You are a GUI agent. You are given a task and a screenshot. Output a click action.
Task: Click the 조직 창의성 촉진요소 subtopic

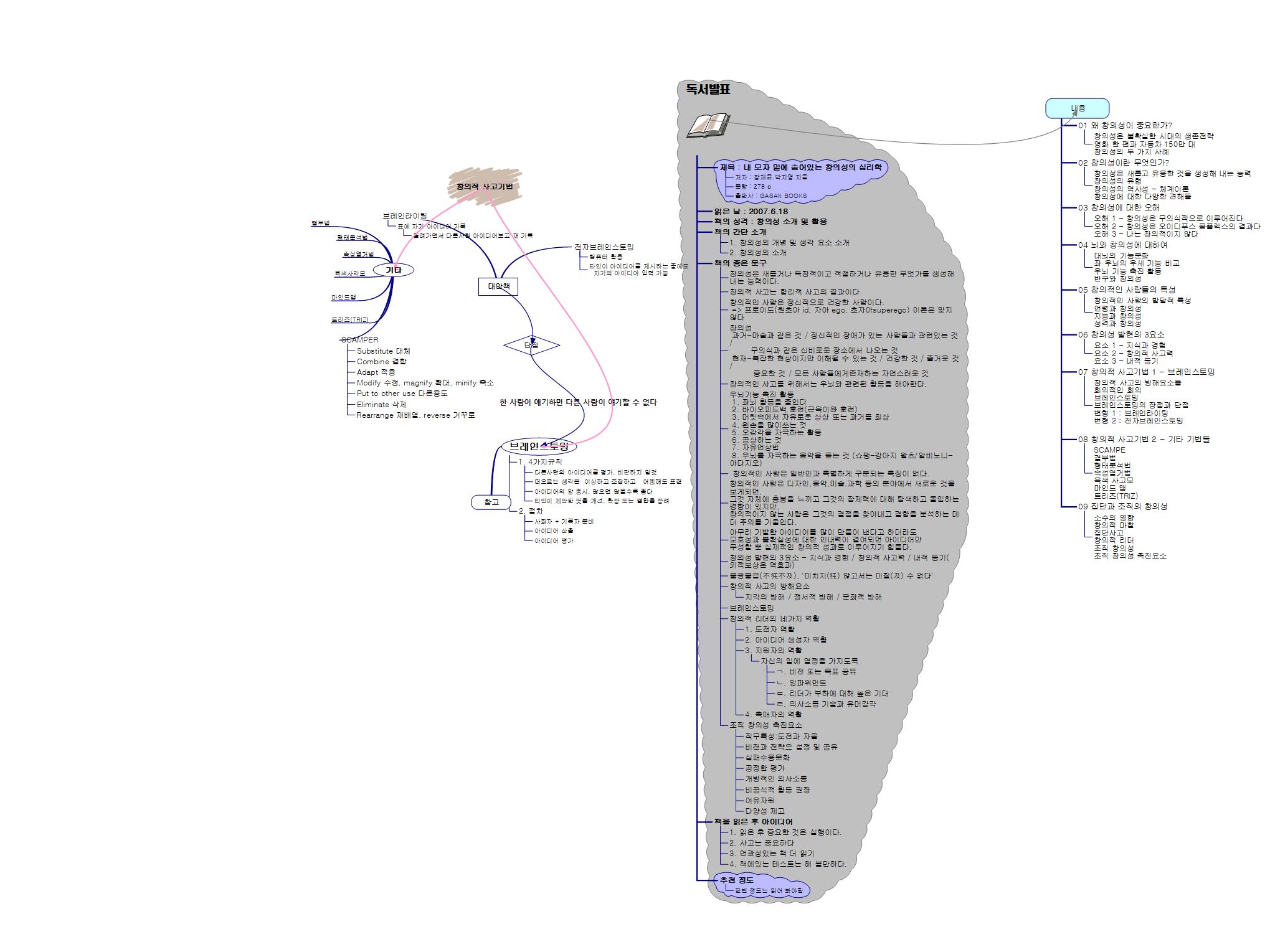click(x=765, y=725)
